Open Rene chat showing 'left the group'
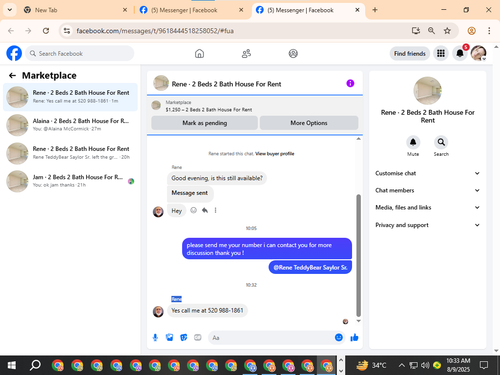500x375 pixels. pyautogui.click(x=70, y=153)
